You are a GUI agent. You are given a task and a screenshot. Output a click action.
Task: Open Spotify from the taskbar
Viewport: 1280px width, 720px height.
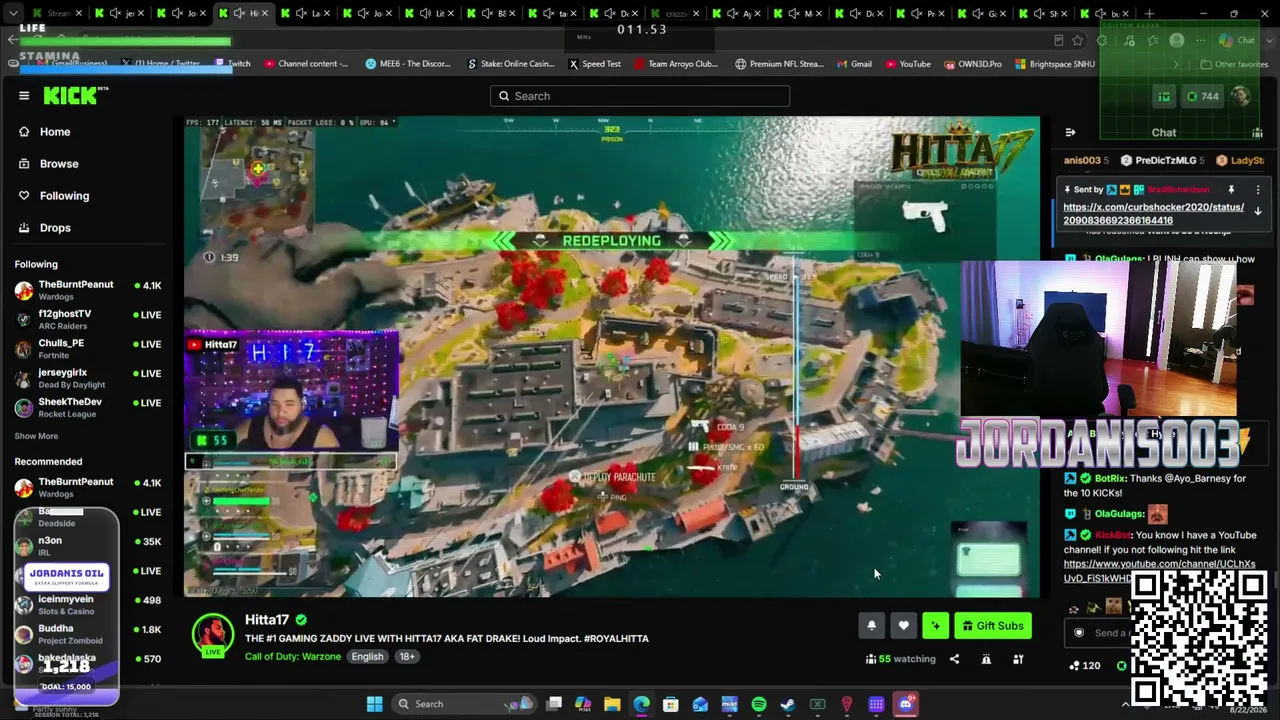759,704
